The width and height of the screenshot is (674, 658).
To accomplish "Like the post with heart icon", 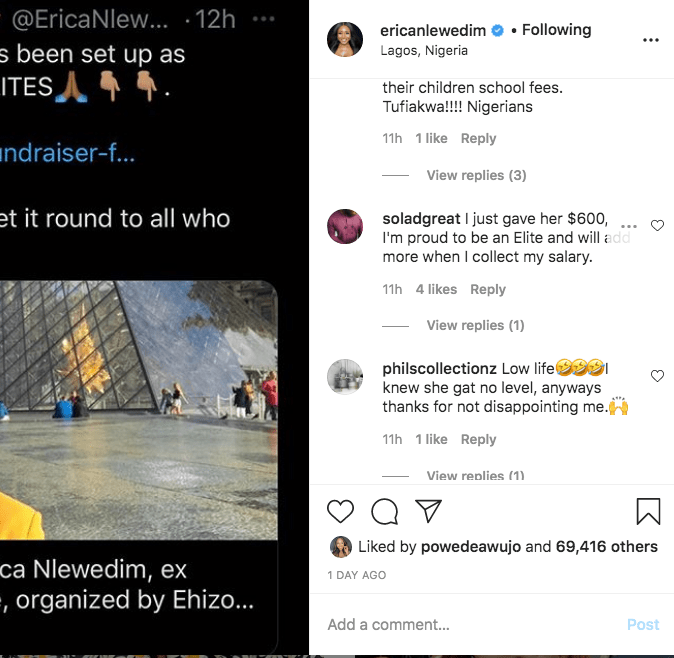I will (341, 512).
